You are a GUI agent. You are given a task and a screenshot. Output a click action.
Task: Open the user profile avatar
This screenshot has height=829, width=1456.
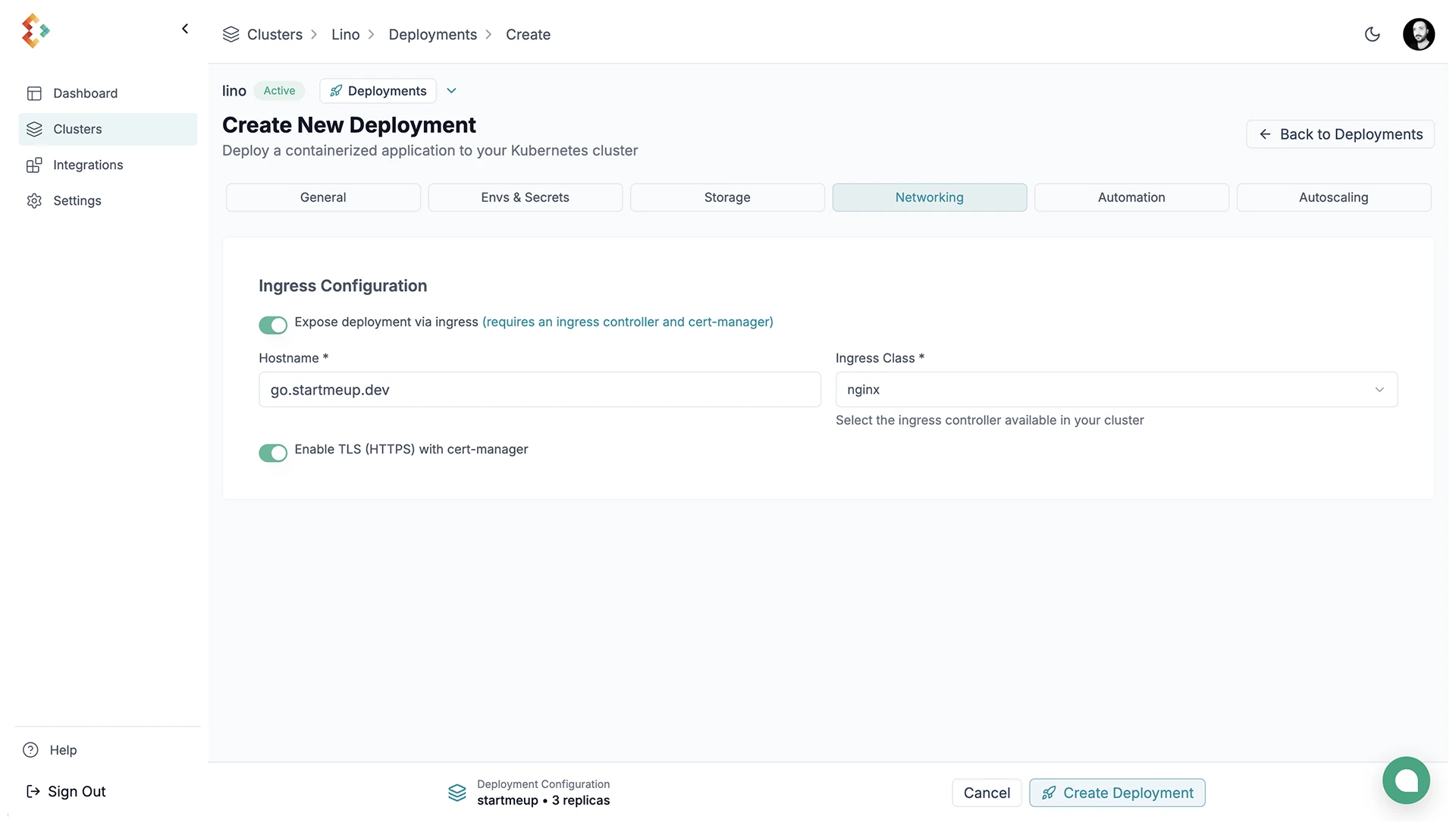[x=1418, y=34]
